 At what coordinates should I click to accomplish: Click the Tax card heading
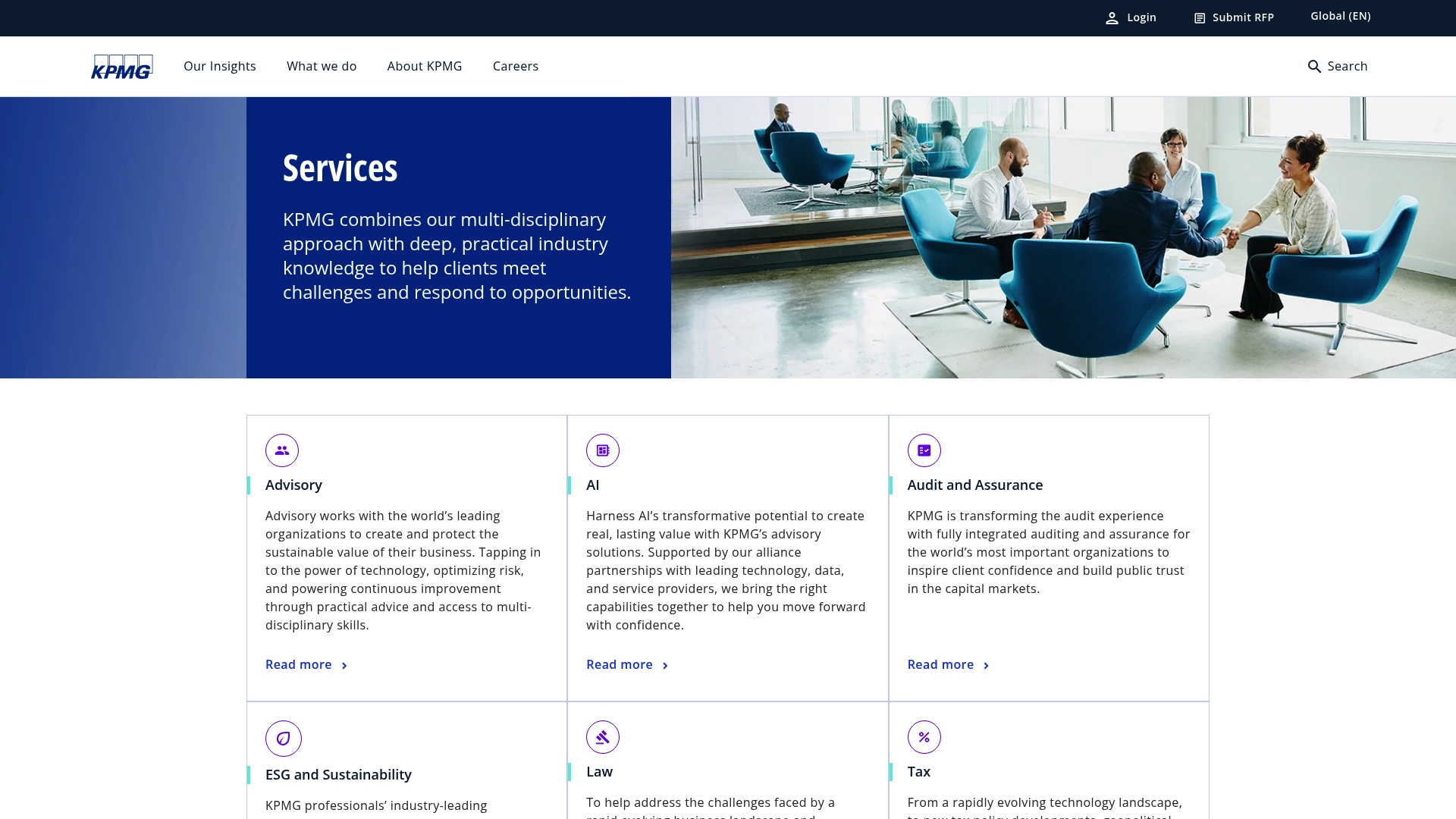[919, 771]
